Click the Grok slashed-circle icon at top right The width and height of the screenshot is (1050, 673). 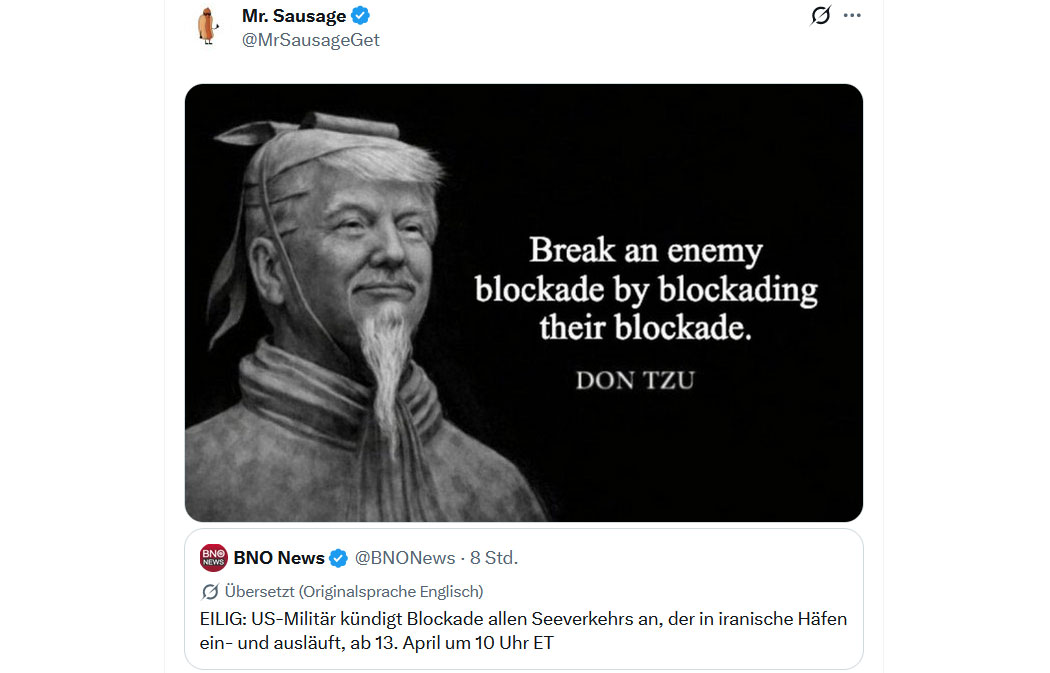[x=820, y=15]
